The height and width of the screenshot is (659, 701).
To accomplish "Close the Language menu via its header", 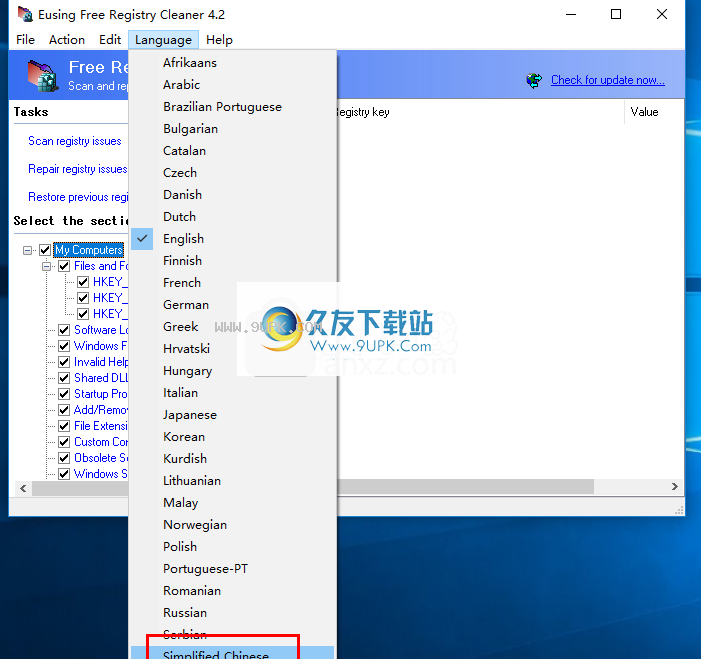I will click(163, 40).
